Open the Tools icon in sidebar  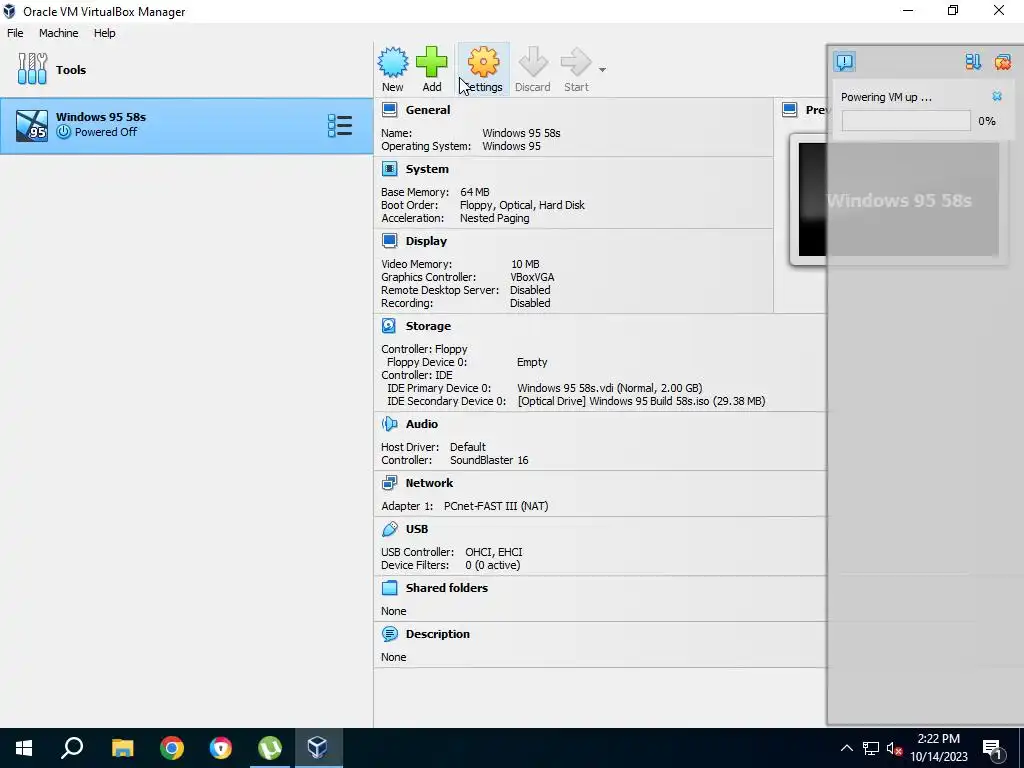(33, 69)
